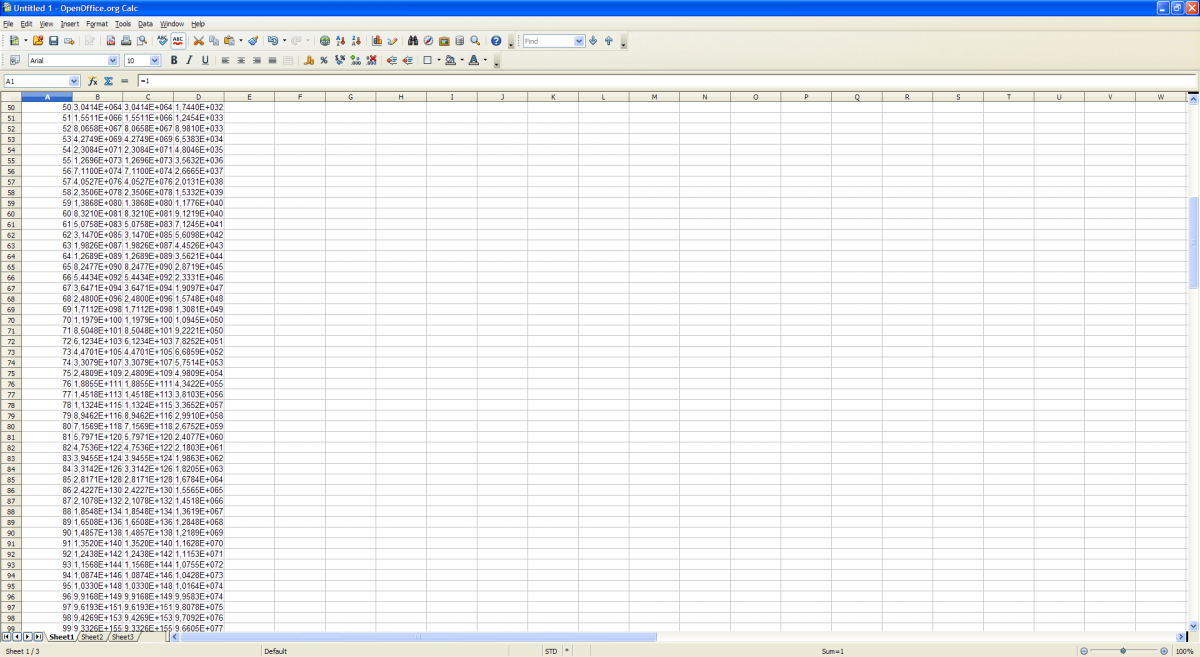Export directly as PDF icon

pos(110,41)
